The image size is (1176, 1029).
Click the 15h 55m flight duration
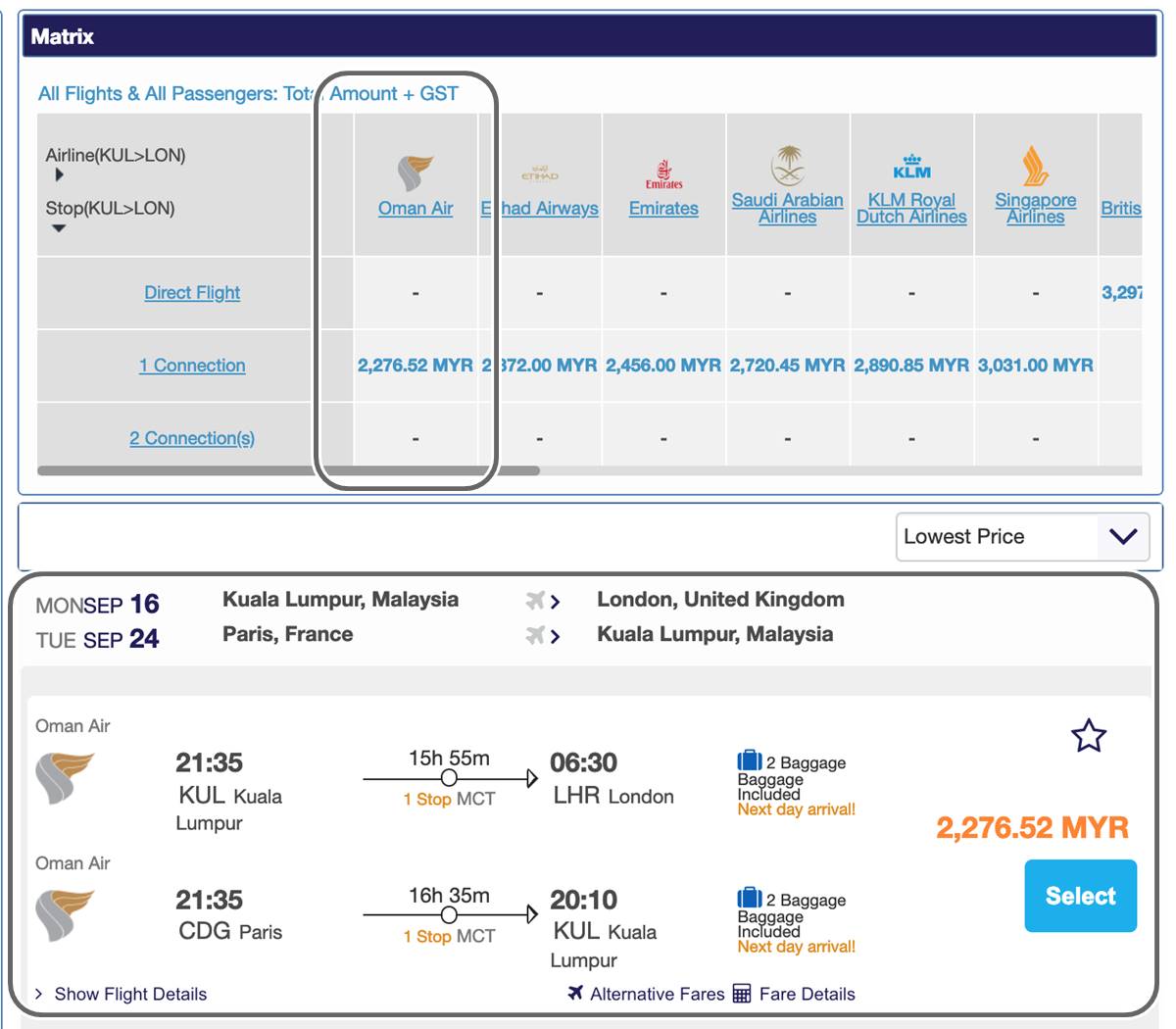coord(449,759)
